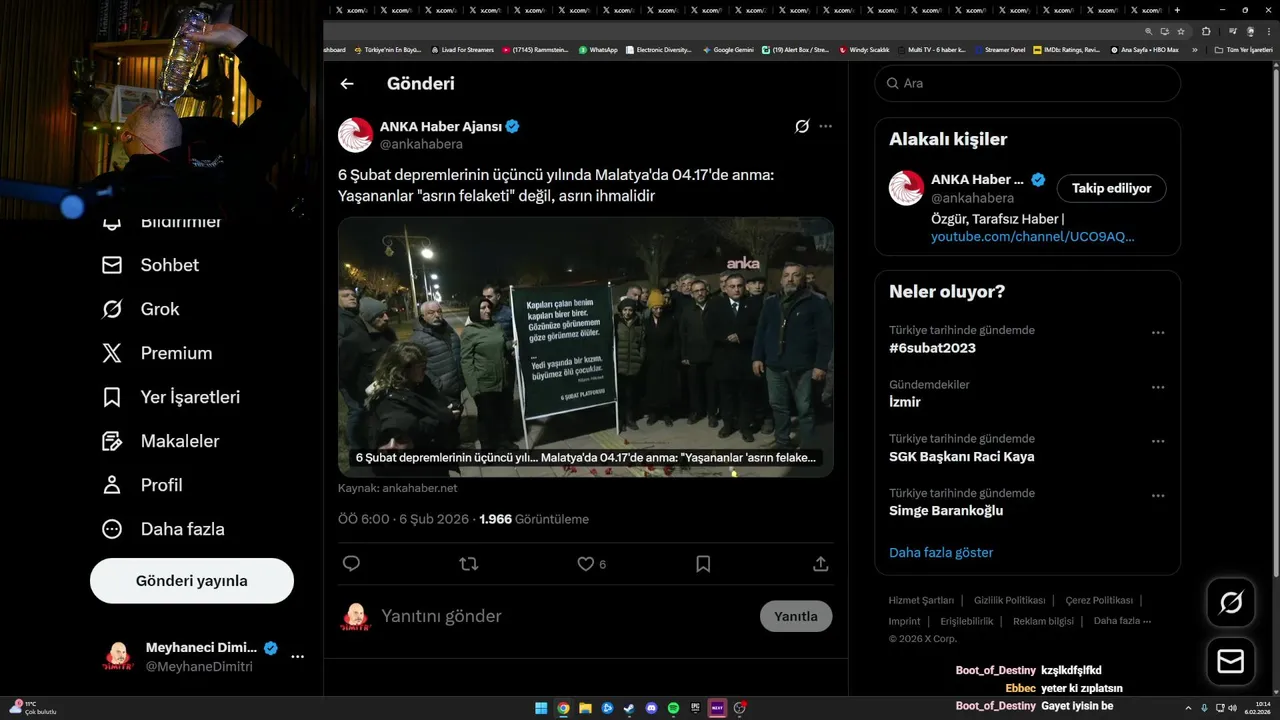1280x720 pixels.
Task: Click the Ara search field
Action: 1028,83
